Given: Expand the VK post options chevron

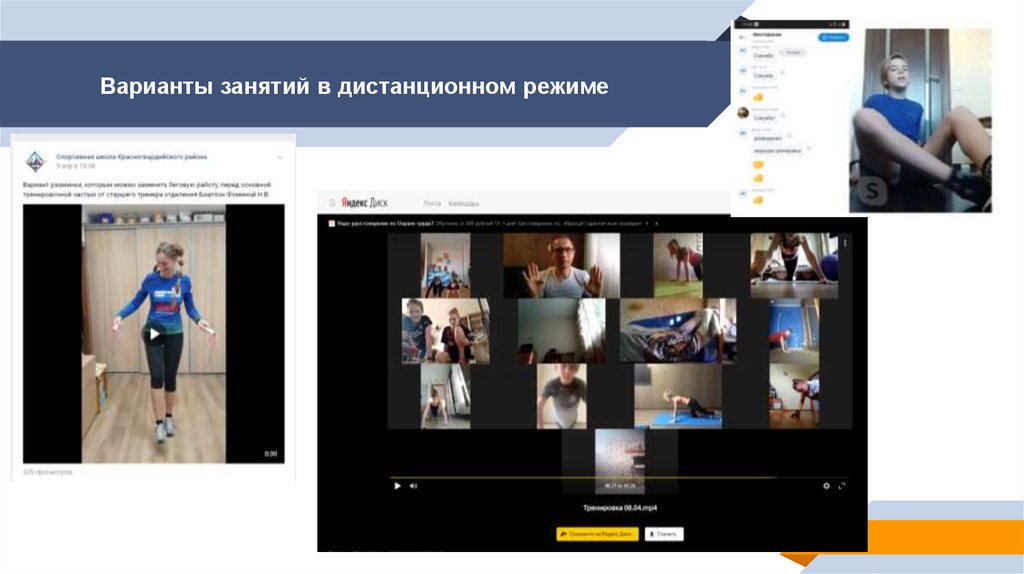Looking at the screenshot, I should pyautogui.click(x=280, y=157).
